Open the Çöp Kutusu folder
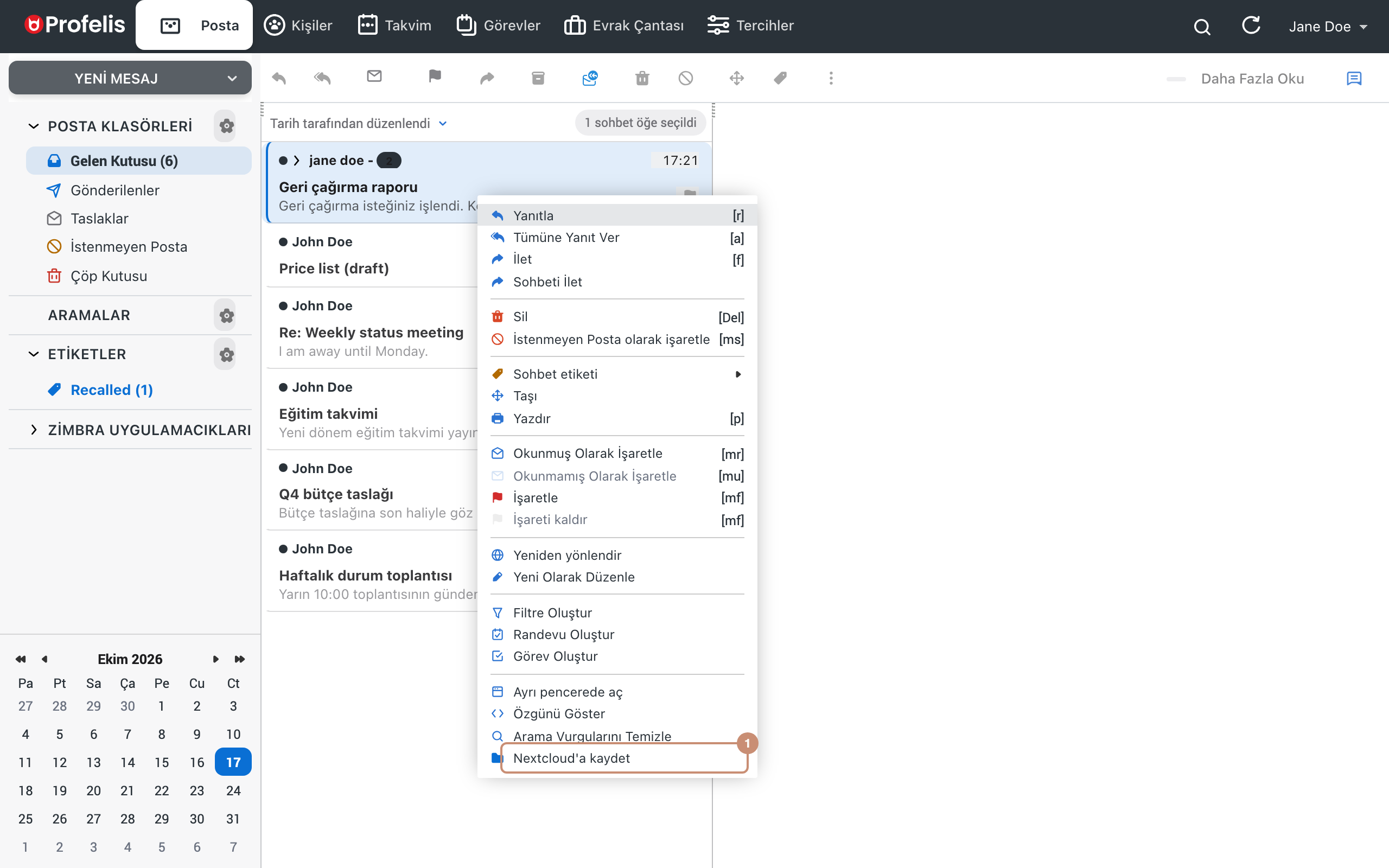The width and height of the screenshot is (1389, 868). coord(138,276)
